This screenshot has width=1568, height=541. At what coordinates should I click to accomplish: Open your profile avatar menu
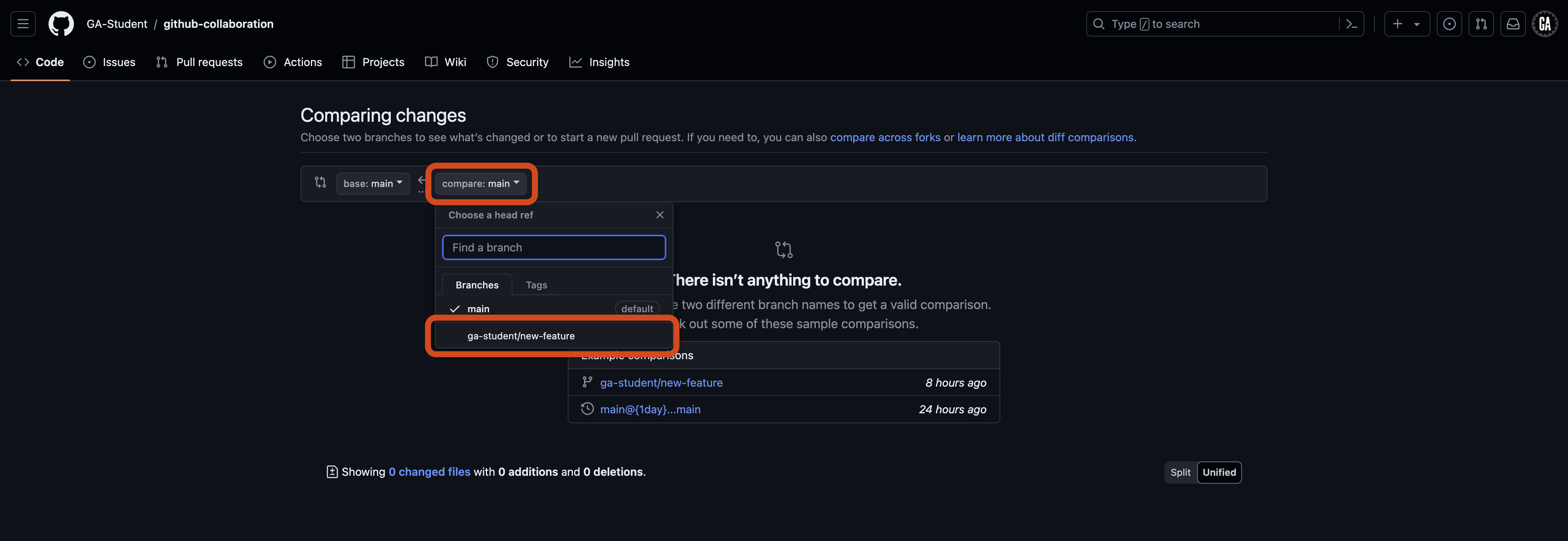tap(1545, 24)
